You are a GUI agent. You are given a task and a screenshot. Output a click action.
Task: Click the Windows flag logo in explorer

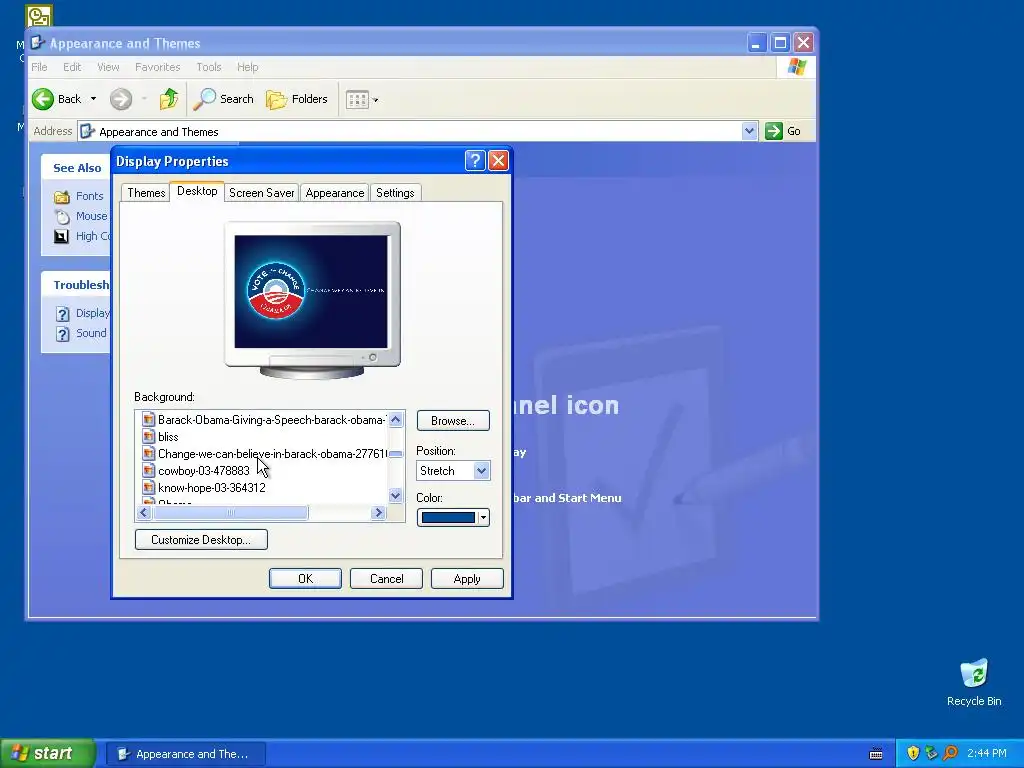tap(796, 67)
